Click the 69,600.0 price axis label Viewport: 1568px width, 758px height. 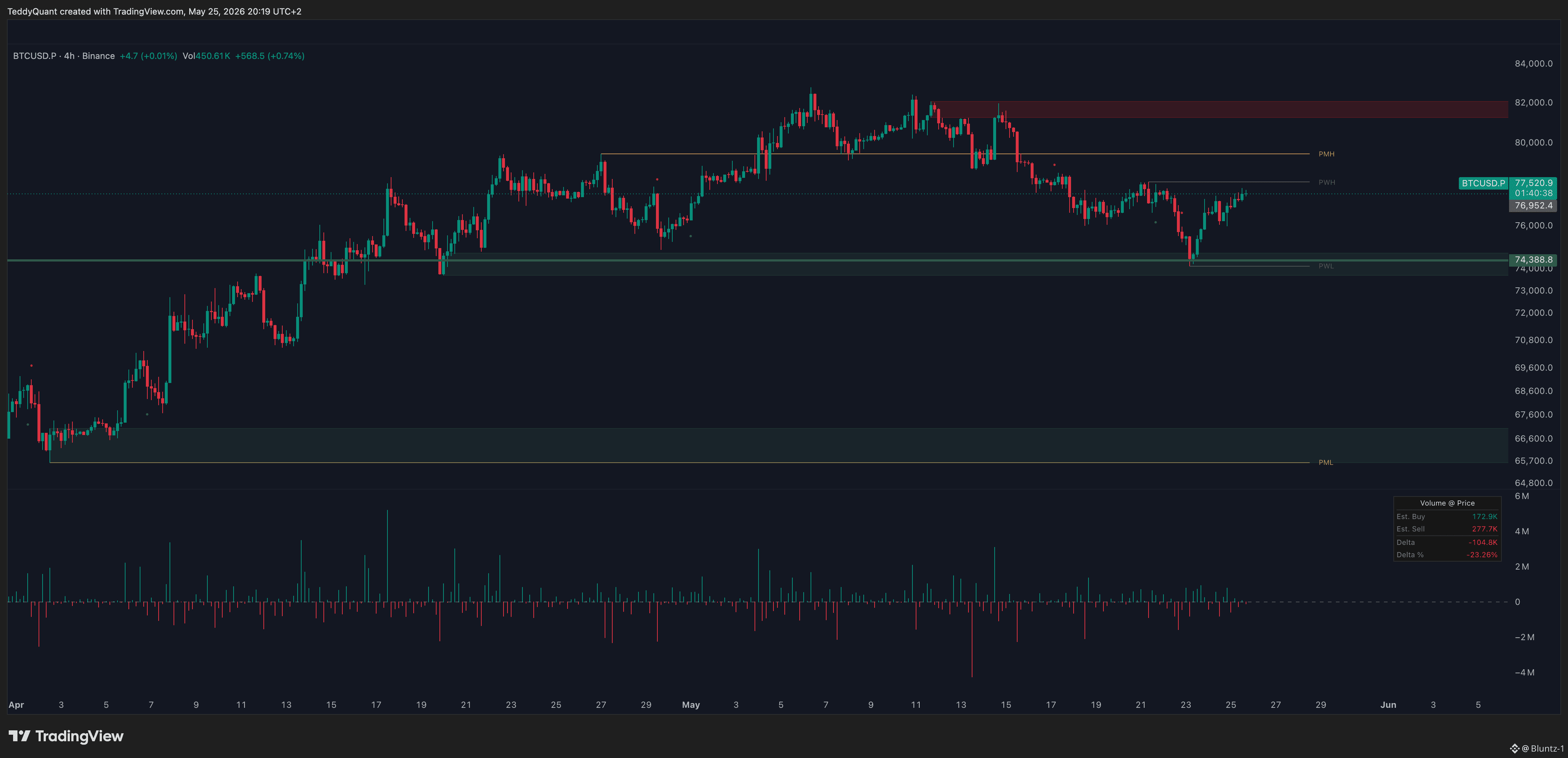[1533, 367]
